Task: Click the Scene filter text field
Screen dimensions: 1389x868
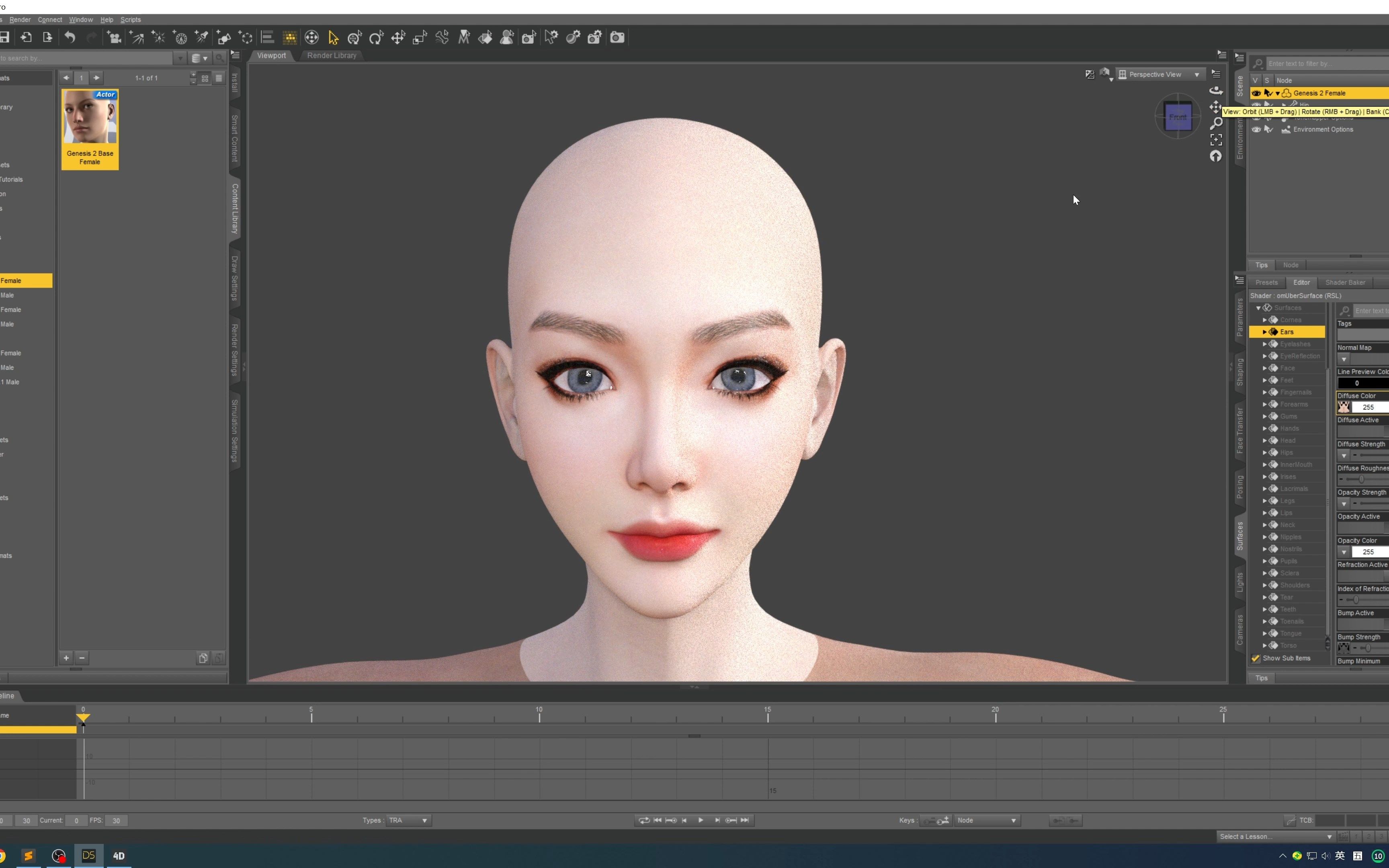Action: tap(1327, 64)
